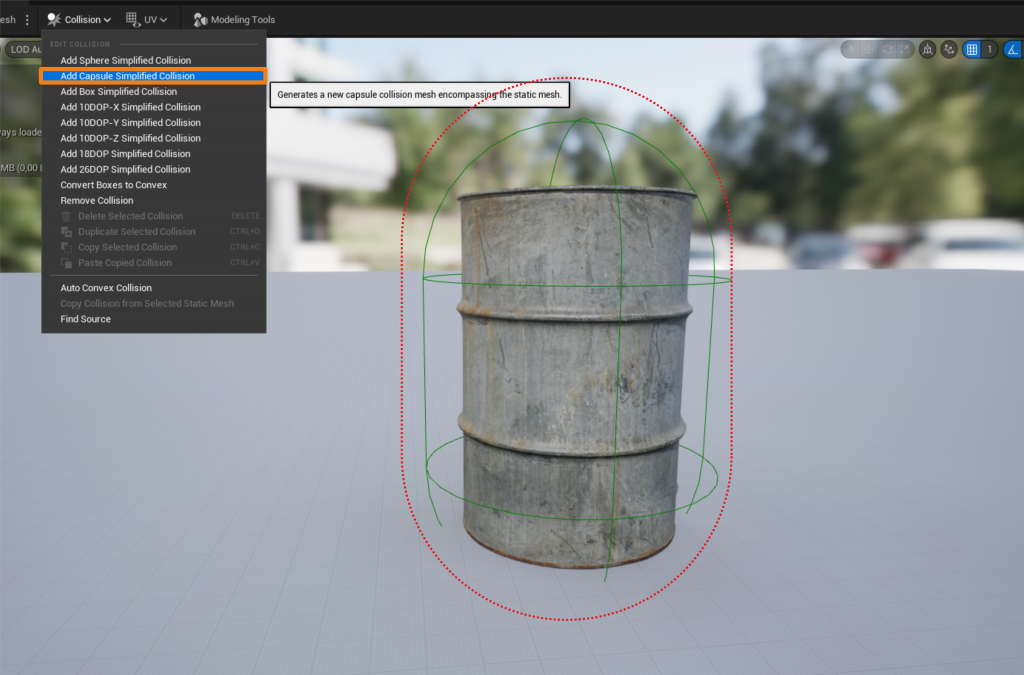Select Auto Convex Collision entry
The width and height of the screenshot is (1024, 675).
(153, 288)
